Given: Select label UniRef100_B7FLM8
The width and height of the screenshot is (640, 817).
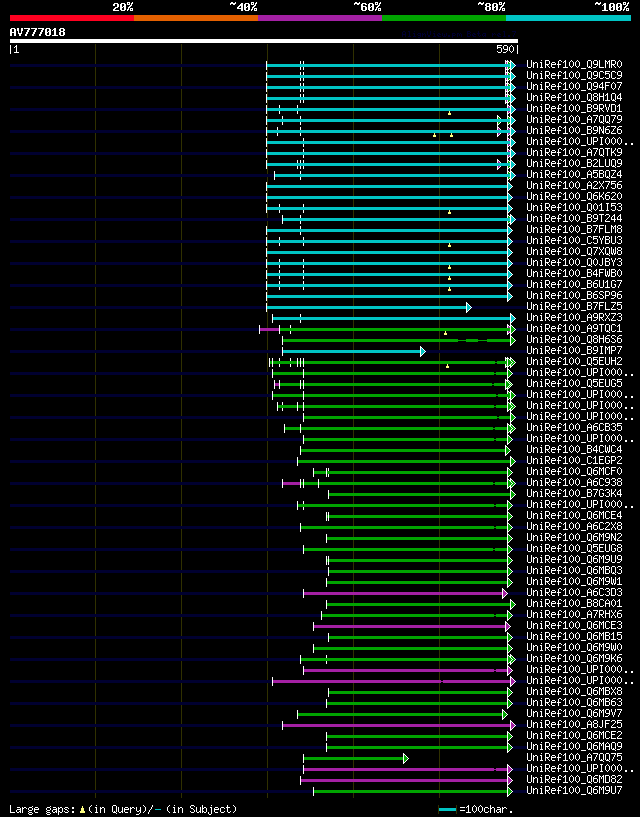Looking at the screenshot, I should [x=574, y=230].
